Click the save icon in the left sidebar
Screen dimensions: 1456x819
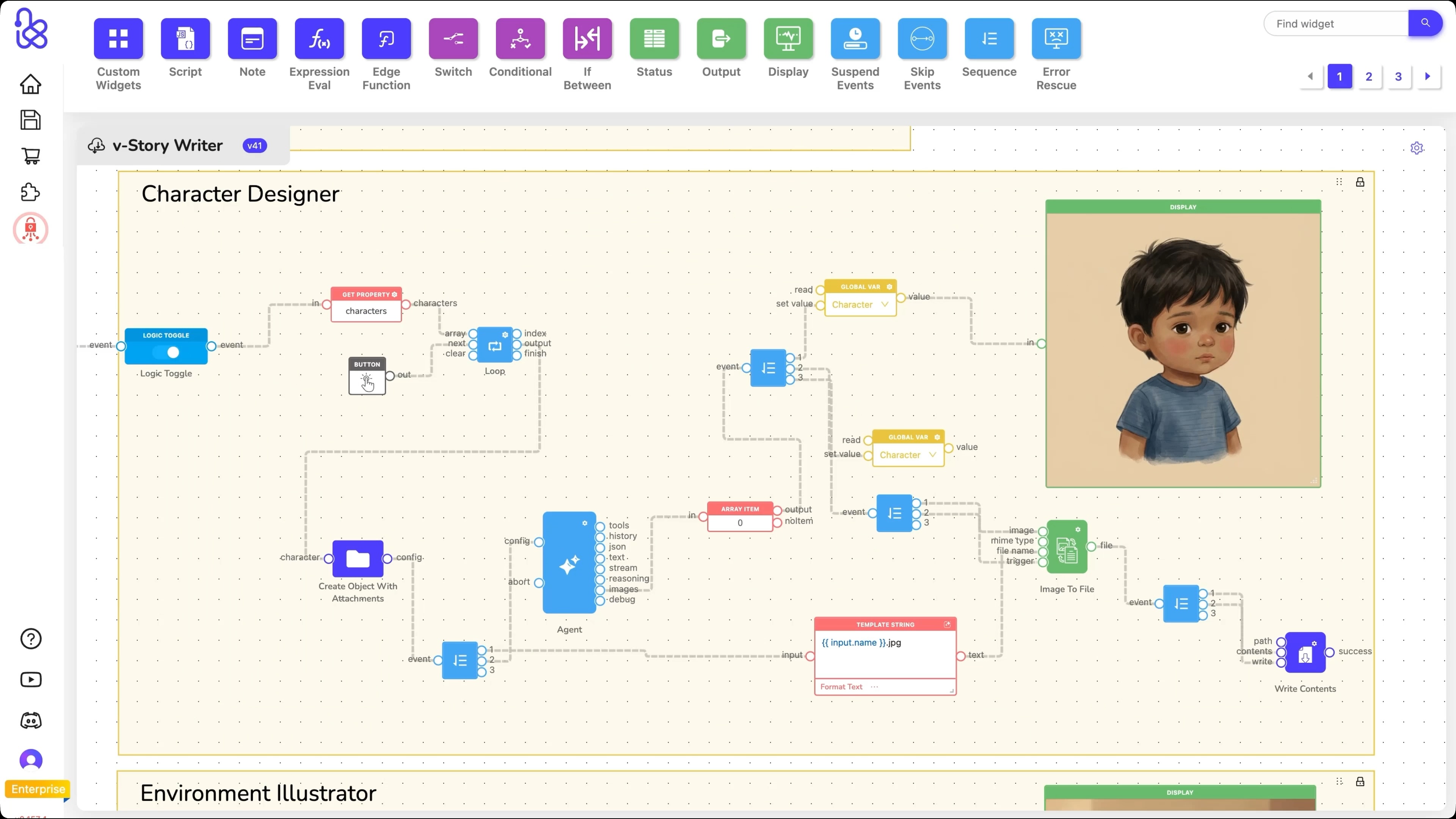click(x=31, y=120)
